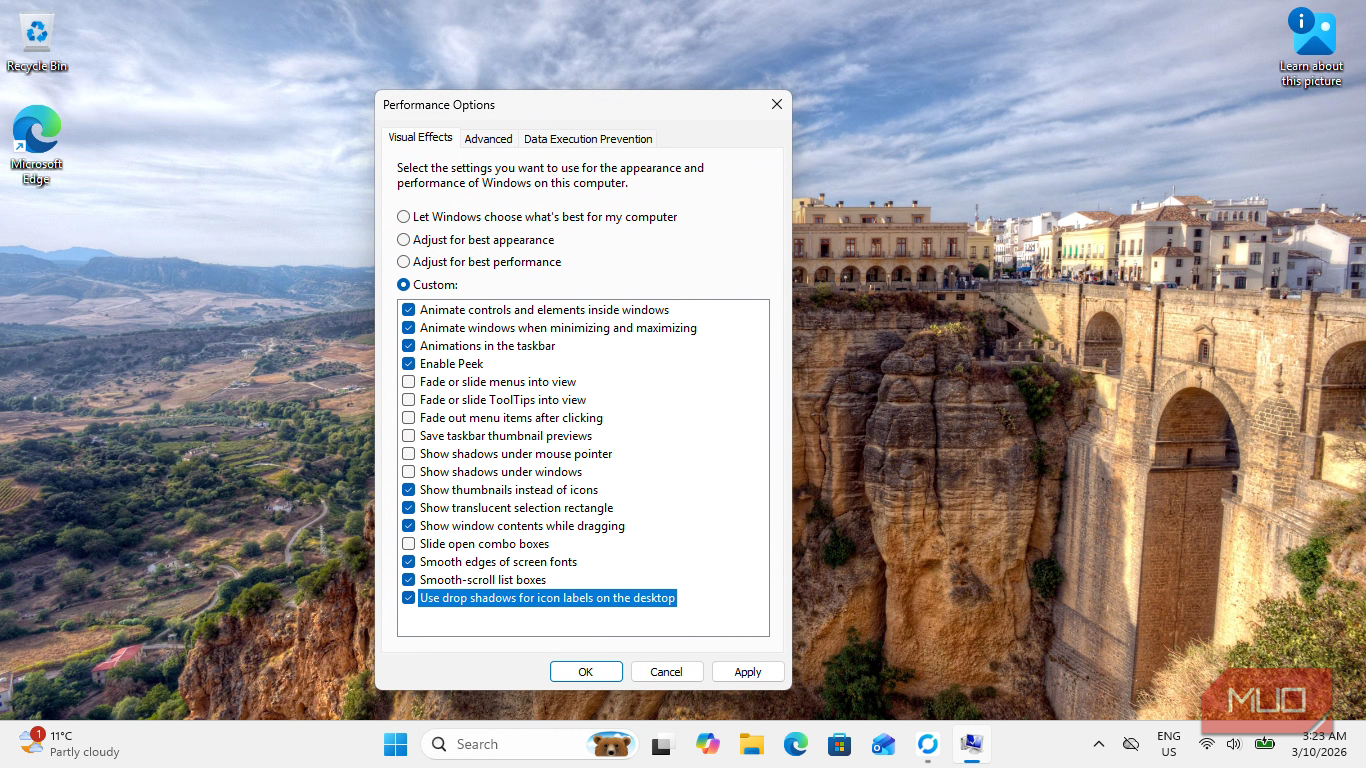Click the volume speaker tray icon
1366x768 pixels.
(x=1233, y=744)
